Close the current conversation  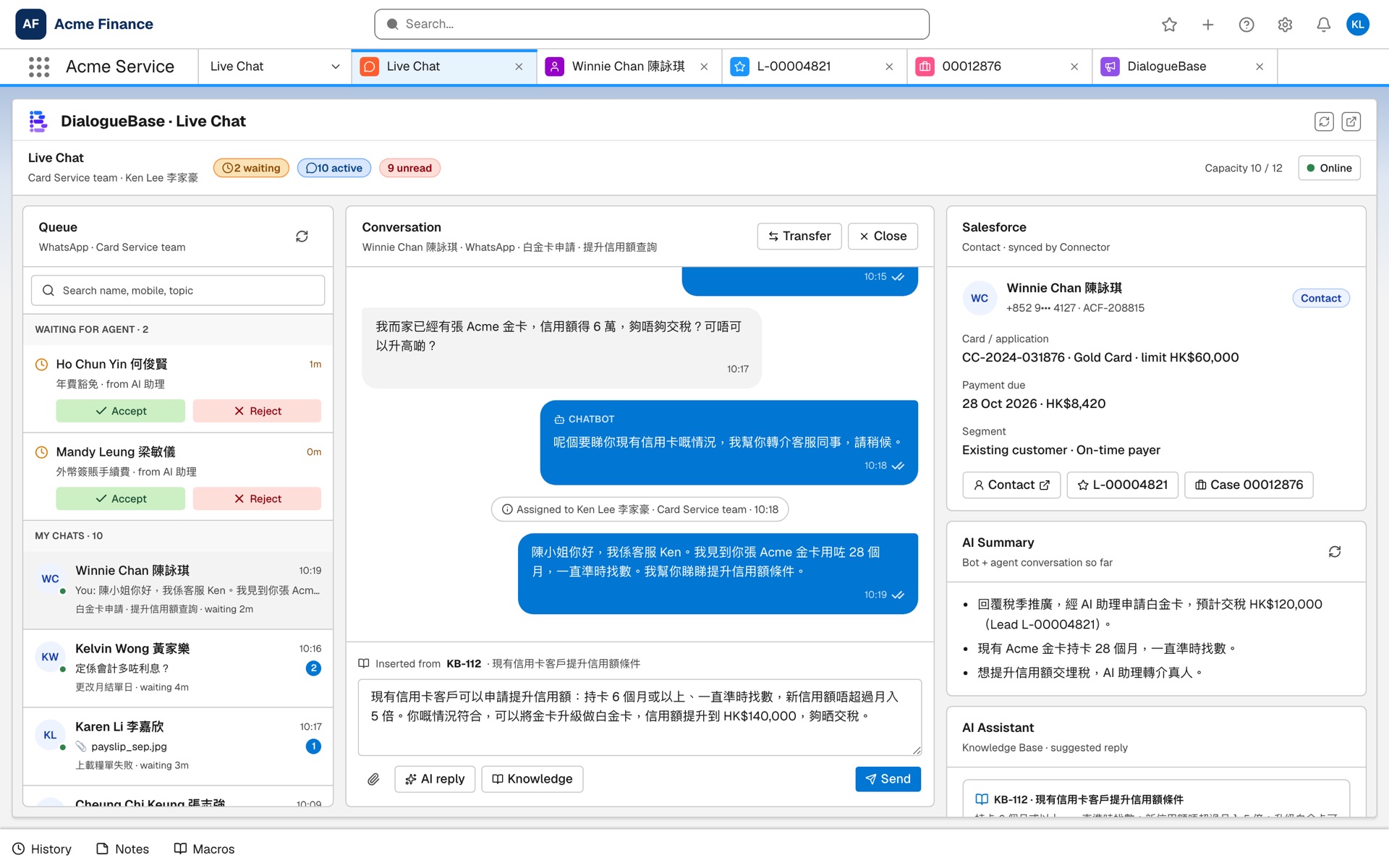click(x=883, y=237)
